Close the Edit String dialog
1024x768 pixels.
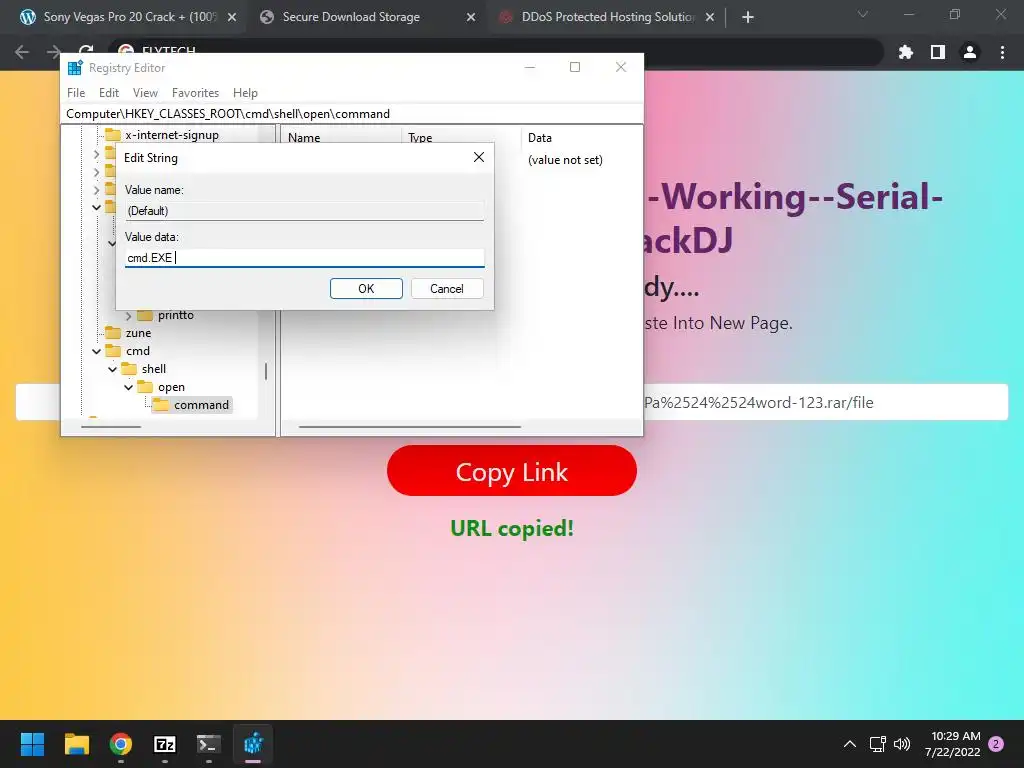[x=479, y=157]
